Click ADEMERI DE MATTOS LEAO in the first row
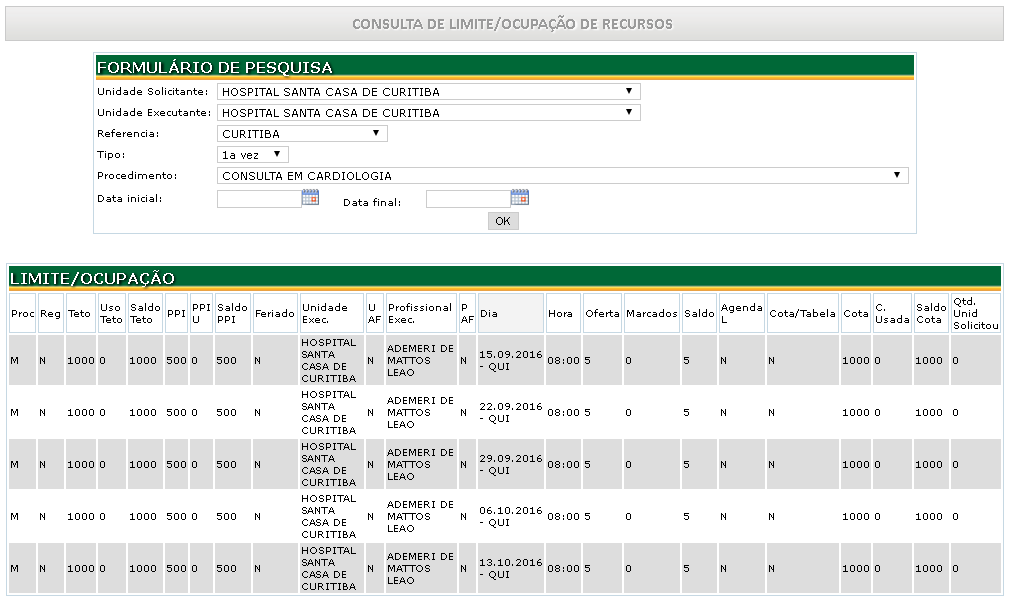1014x601 pixels. point(420,360)
